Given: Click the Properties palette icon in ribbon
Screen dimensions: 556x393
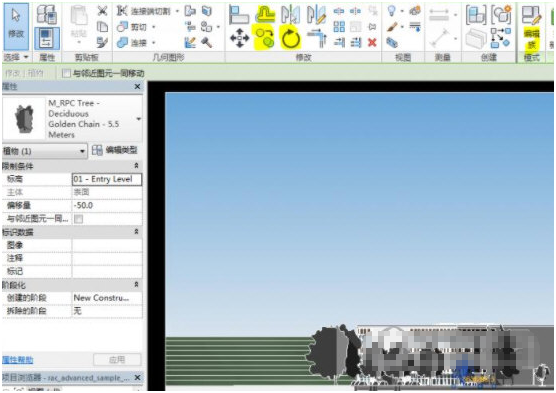Looking at the screenshot, I should pyautogui.click(x=47, y=38).
